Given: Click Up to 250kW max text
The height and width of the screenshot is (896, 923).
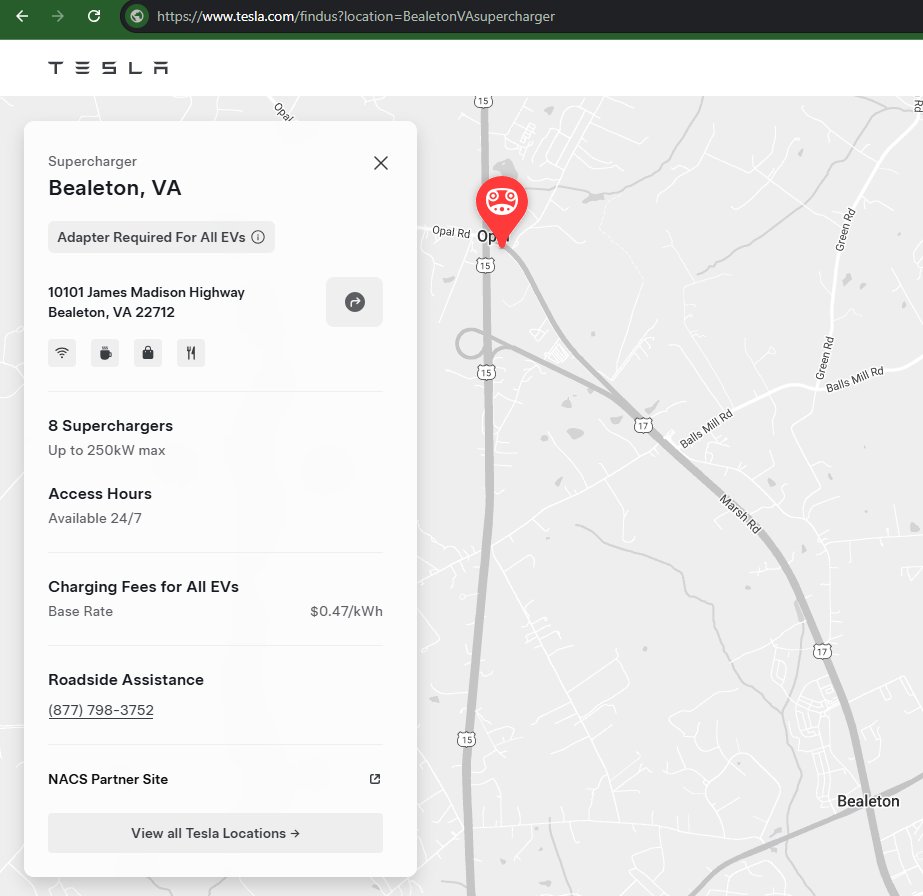Looking at the screenshot, I should [x=107, y=450].
